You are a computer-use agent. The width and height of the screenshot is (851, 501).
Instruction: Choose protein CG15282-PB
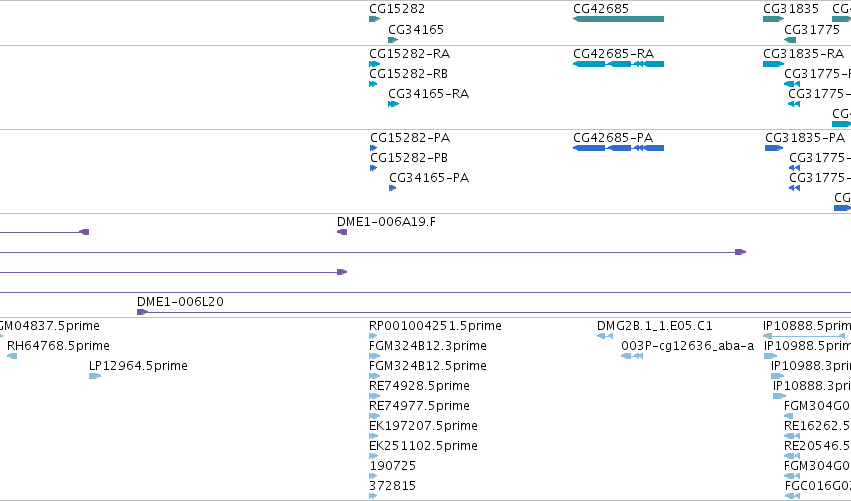click(409, 158)
